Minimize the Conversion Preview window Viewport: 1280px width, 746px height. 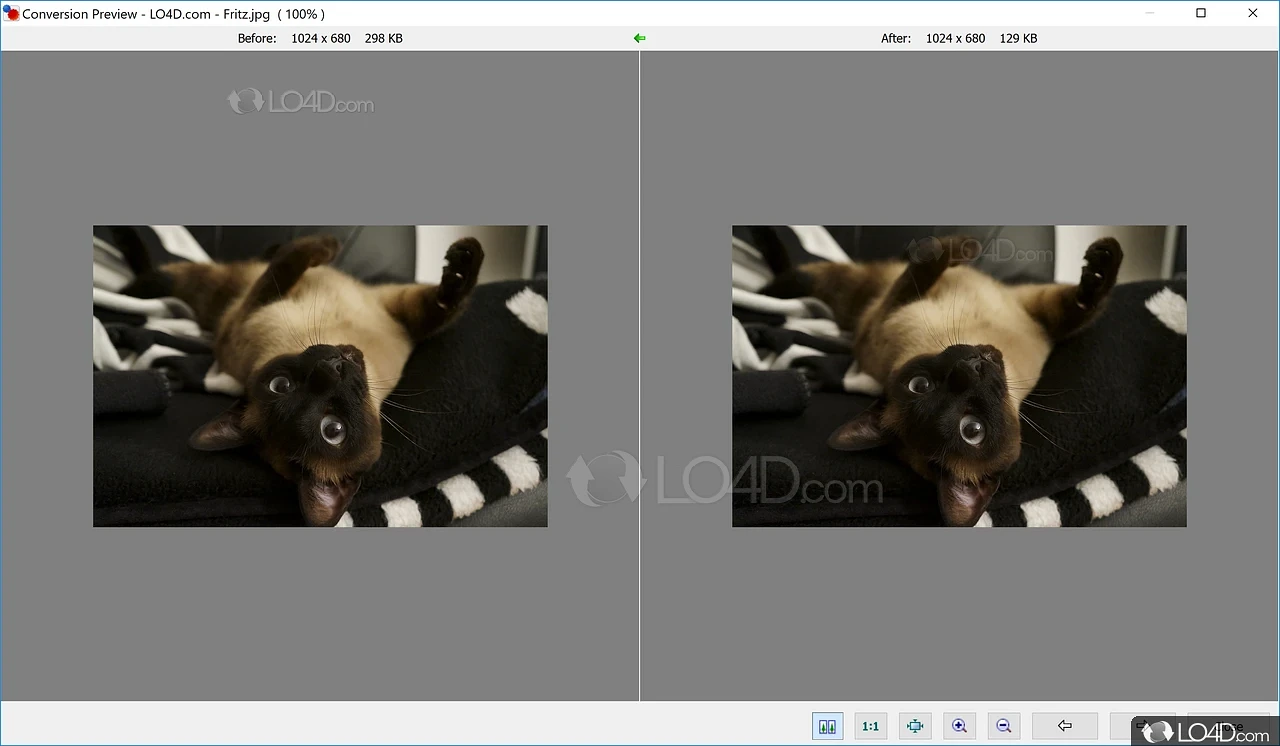click(x=1149, y=14)
